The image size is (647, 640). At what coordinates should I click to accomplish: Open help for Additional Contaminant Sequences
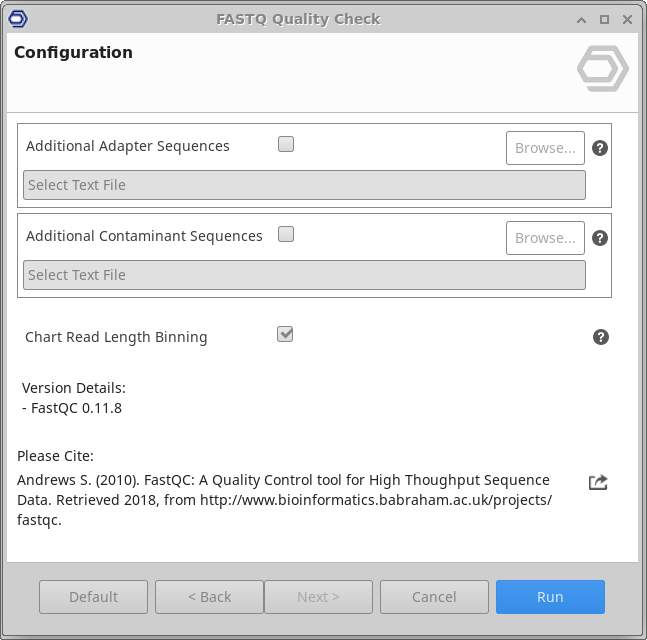click(x=600, y=238)
